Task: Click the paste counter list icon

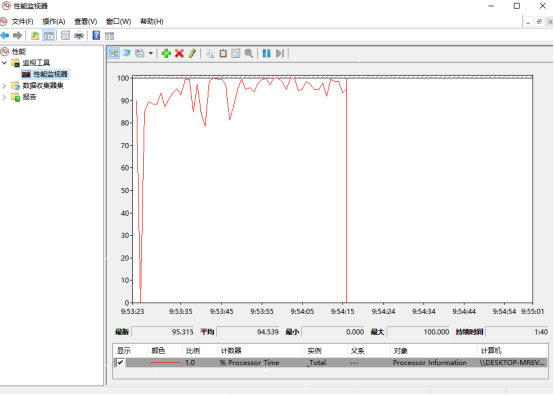Action: [x=223, y=53]
